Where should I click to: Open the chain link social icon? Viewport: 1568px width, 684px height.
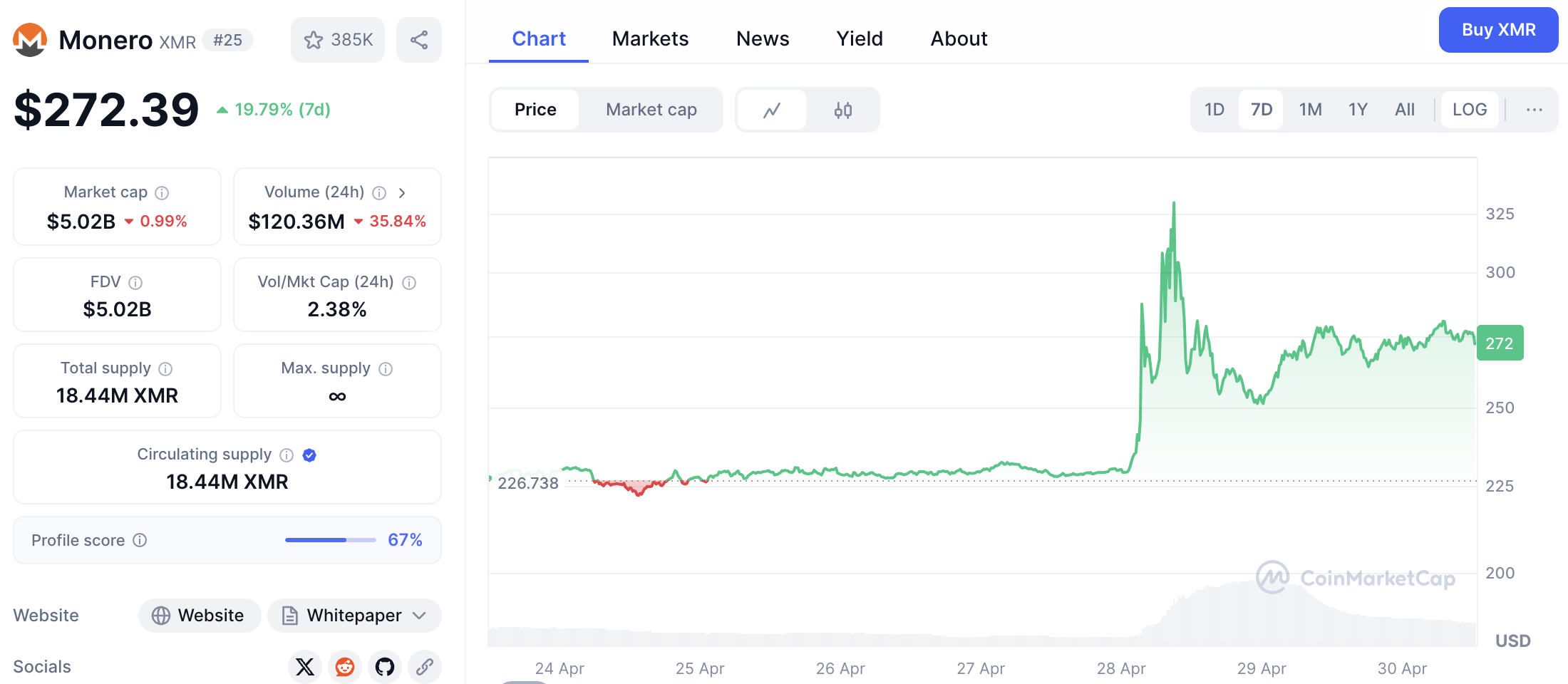pos(425,667)
